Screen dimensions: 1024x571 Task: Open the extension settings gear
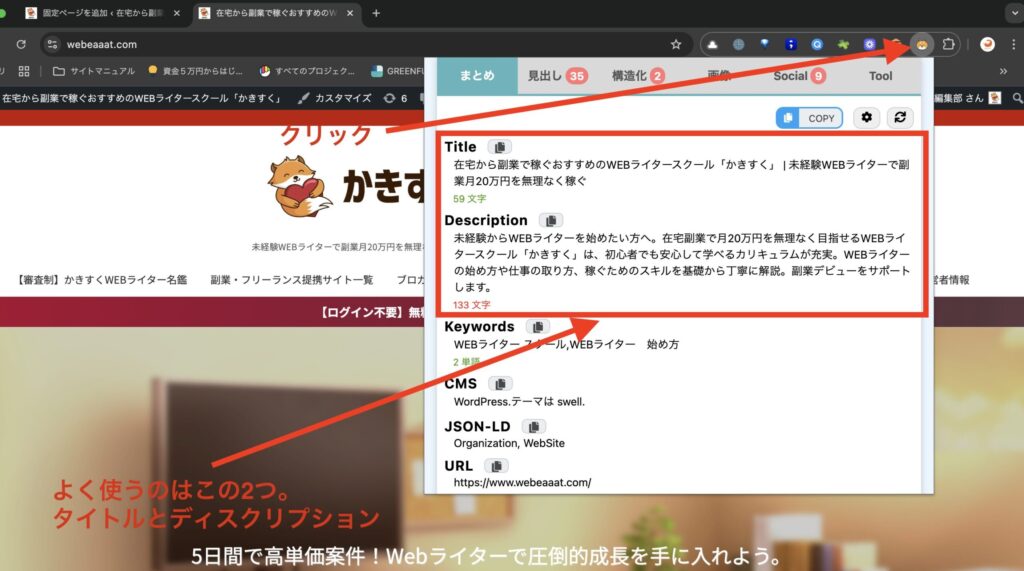pos(867,118)
